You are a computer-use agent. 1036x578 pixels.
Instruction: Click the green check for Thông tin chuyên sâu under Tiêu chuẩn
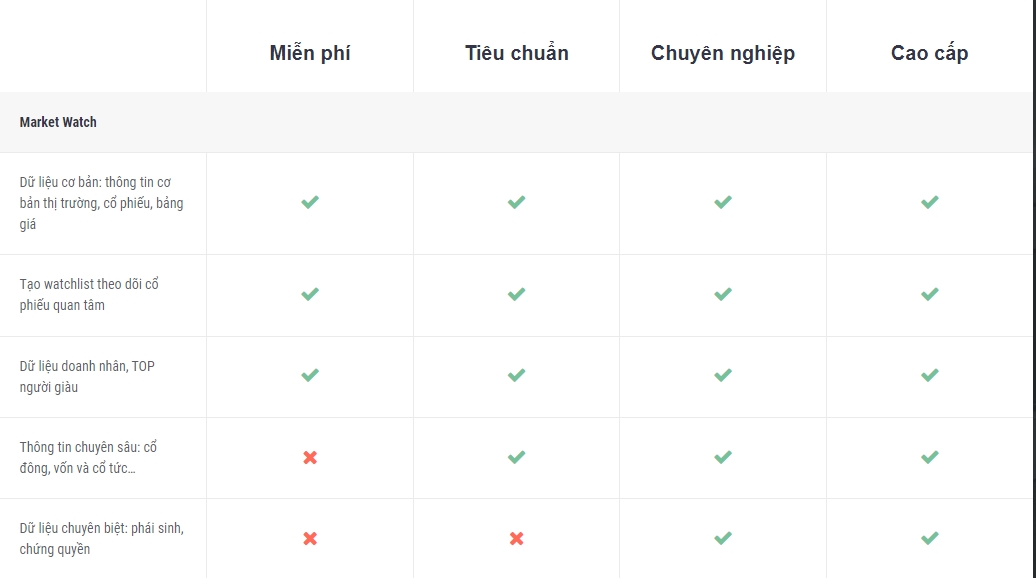pos(517,457)
